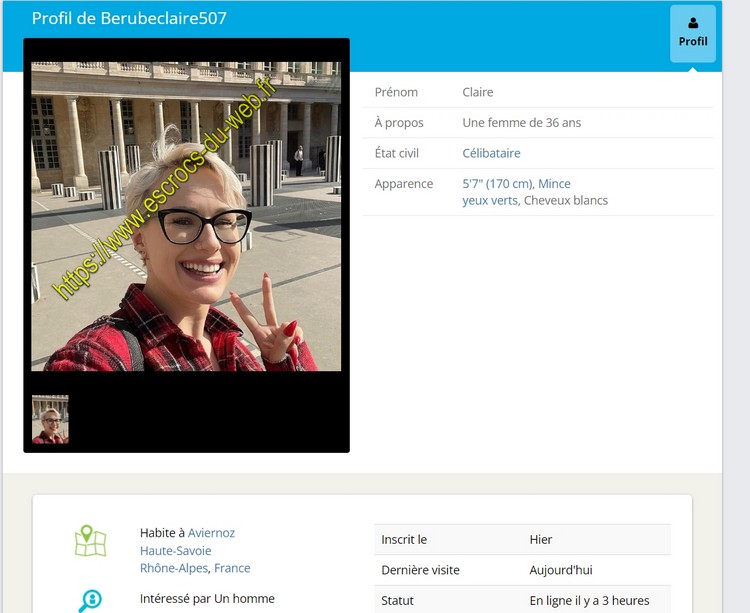Click the Dernière visite value Aujourd'hui
Image resolution: width=750 pixels, height=613 pixels.
point(561,570)
